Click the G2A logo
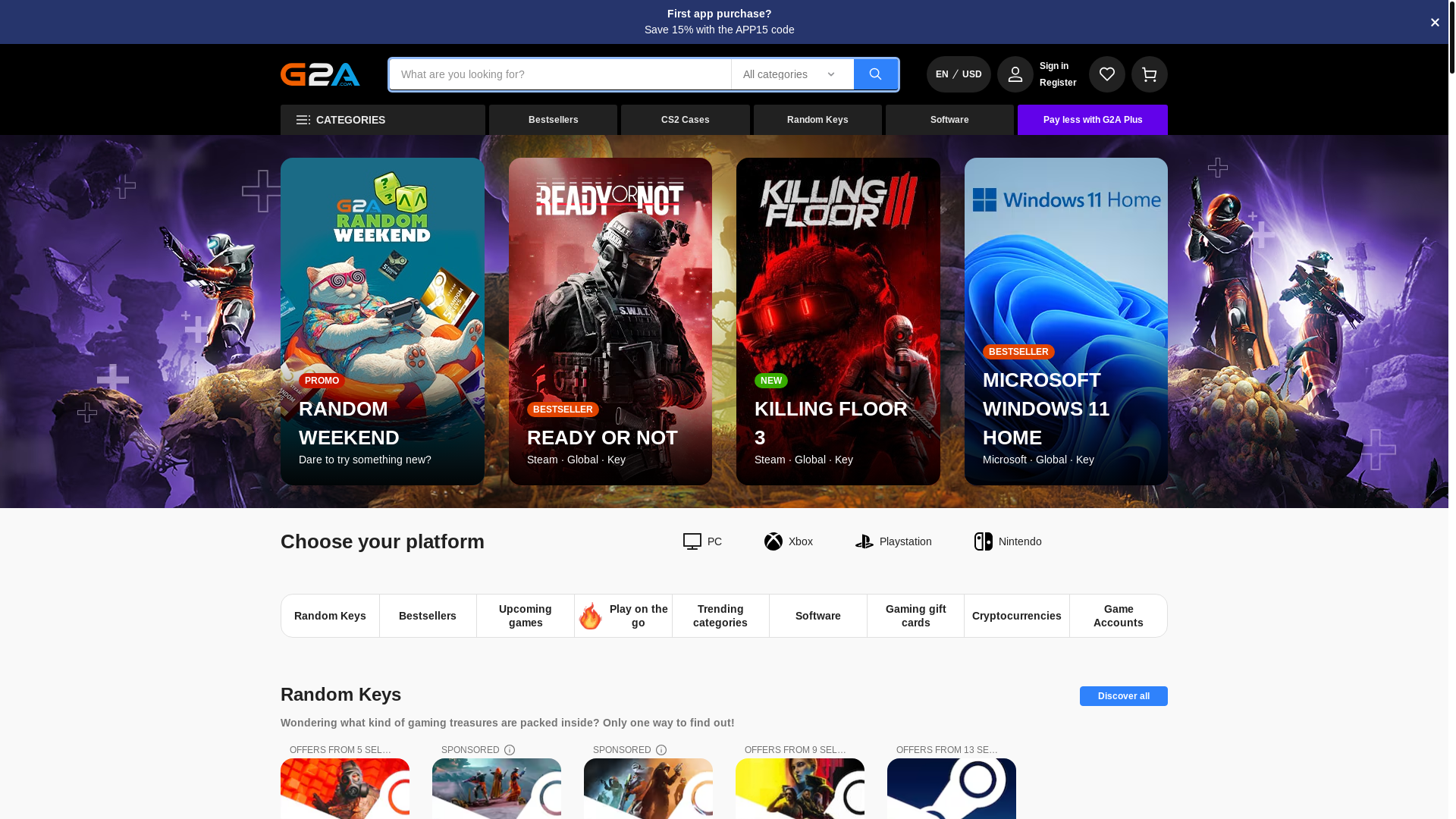The height and width of the screenshot is (819, 1456). 320,74
